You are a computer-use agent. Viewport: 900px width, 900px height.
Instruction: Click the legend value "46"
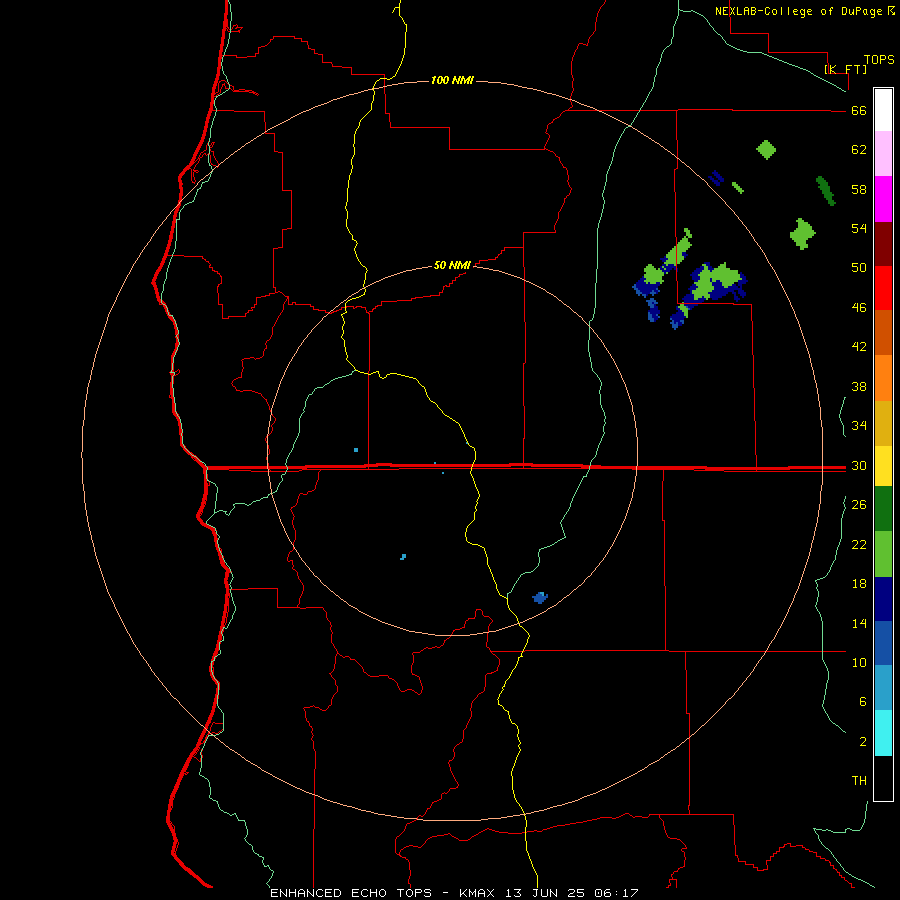coord(859,308)
